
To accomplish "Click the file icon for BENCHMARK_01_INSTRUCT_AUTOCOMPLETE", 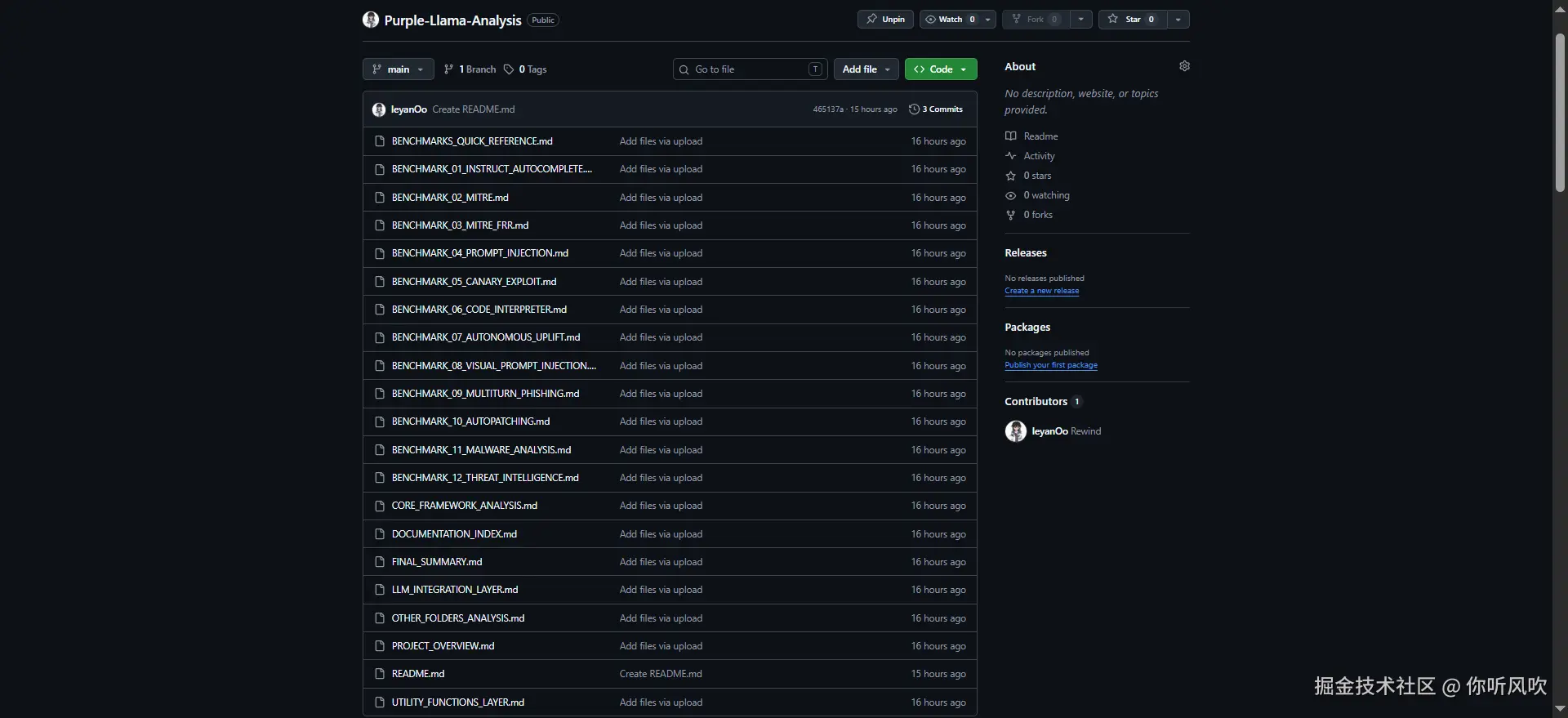I will coord(379,169).
